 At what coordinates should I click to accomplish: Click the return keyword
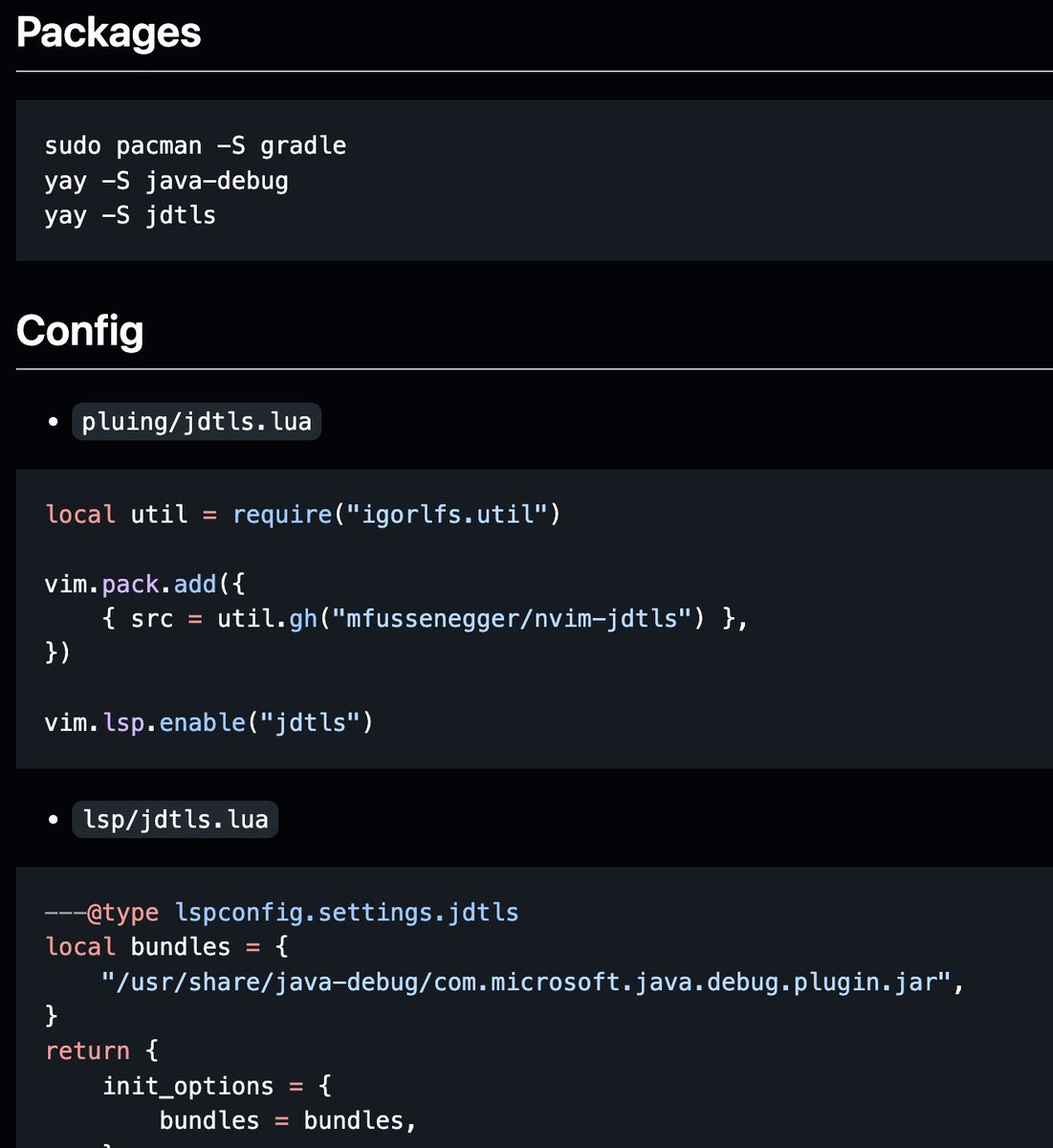(x=87, y=1051)
